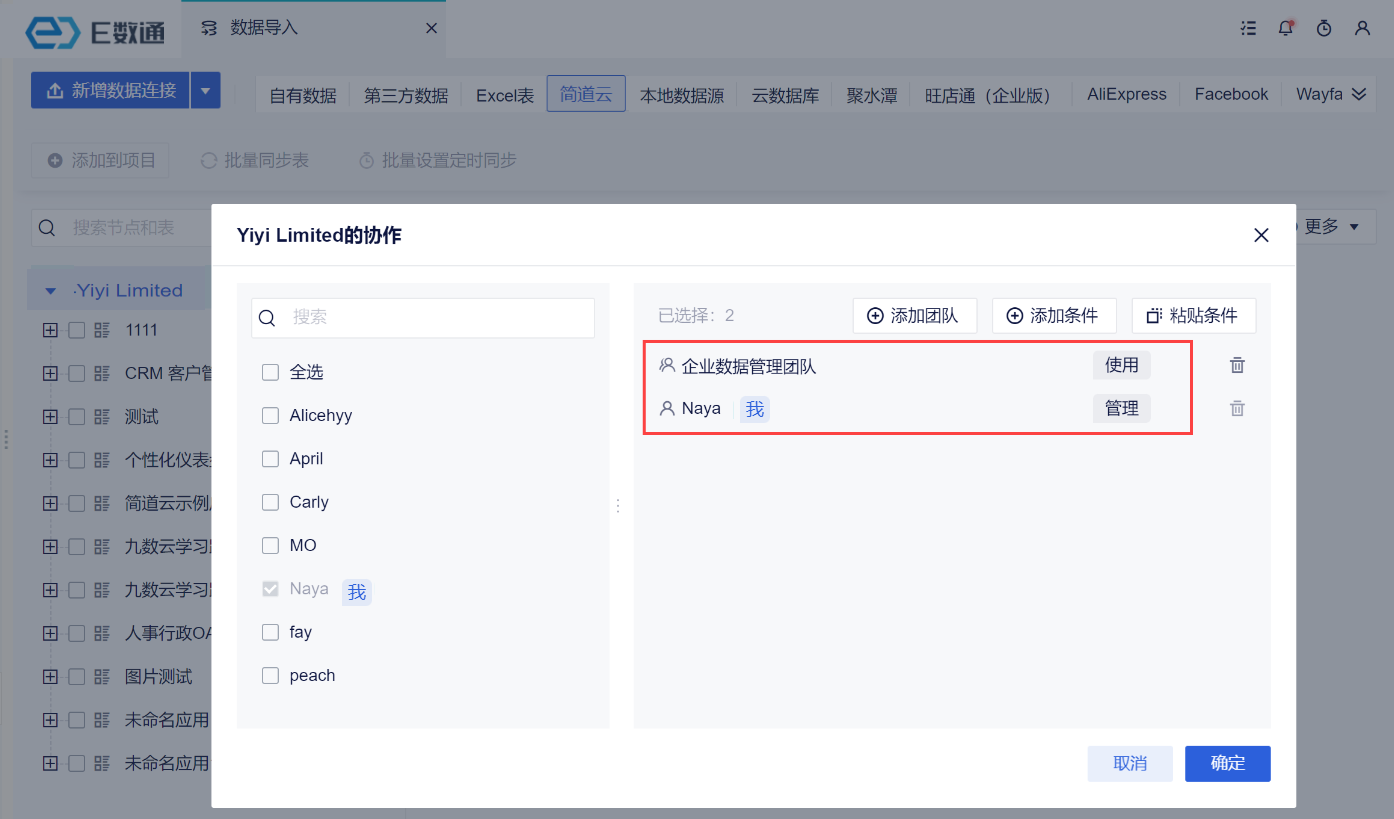Click the table icon beside 测试
Screen dimensions: 1394x819
pyautogui.click(x=102, y=417)
